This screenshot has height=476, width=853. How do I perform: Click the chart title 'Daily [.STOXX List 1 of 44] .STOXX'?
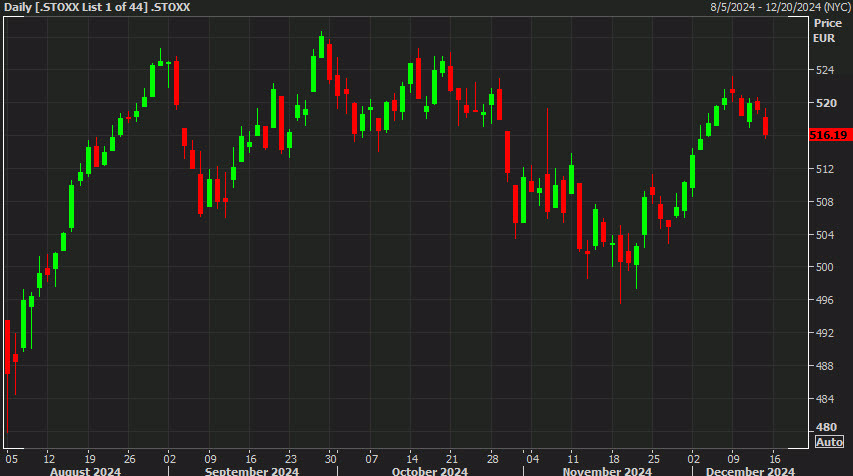[97, 7]
